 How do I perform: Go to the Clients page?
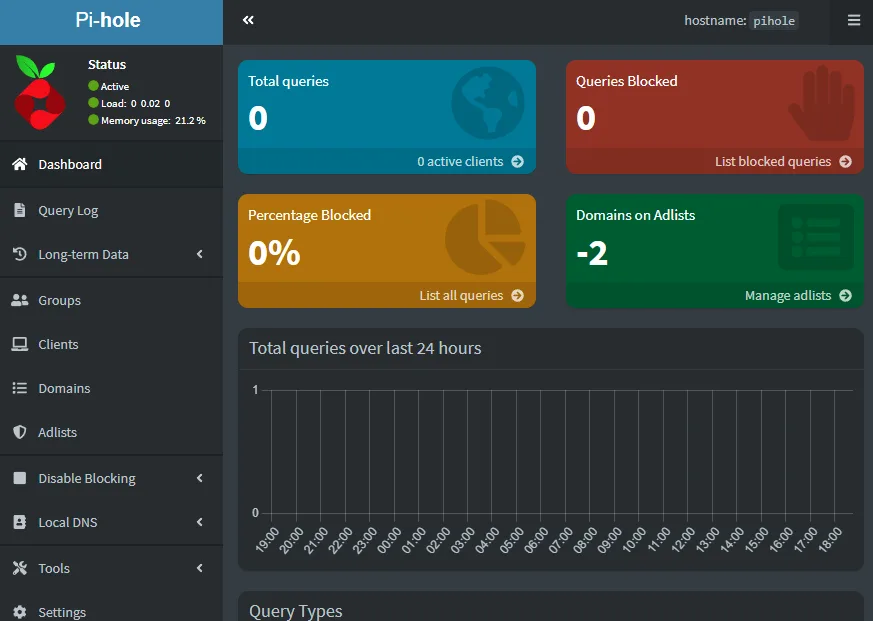point(111,344)
